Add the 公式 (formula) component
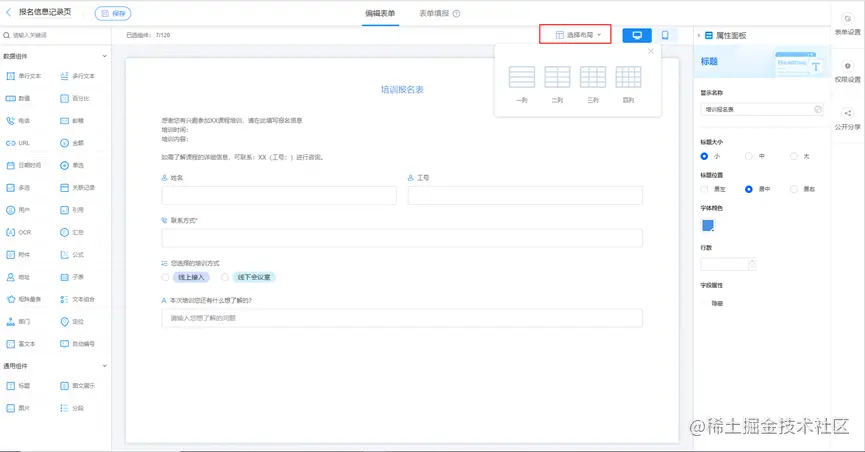 coord(72,254)
